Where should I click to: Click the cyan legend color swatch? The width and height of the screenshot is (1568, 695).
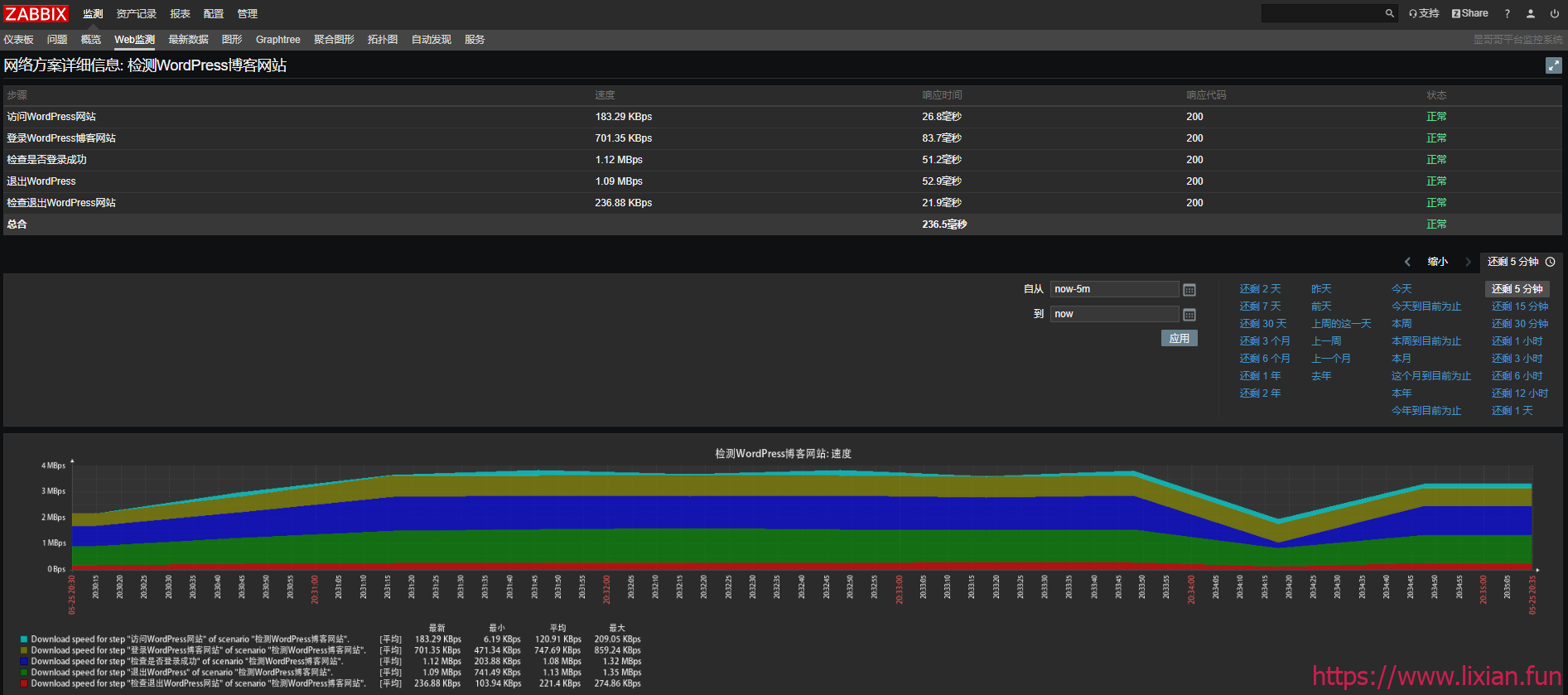click(x=24, y=639)
